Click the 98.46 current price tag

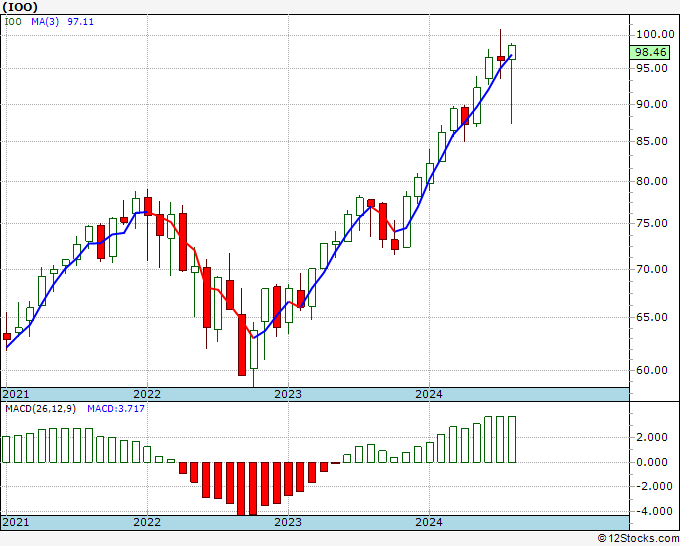tap(650, 52)
